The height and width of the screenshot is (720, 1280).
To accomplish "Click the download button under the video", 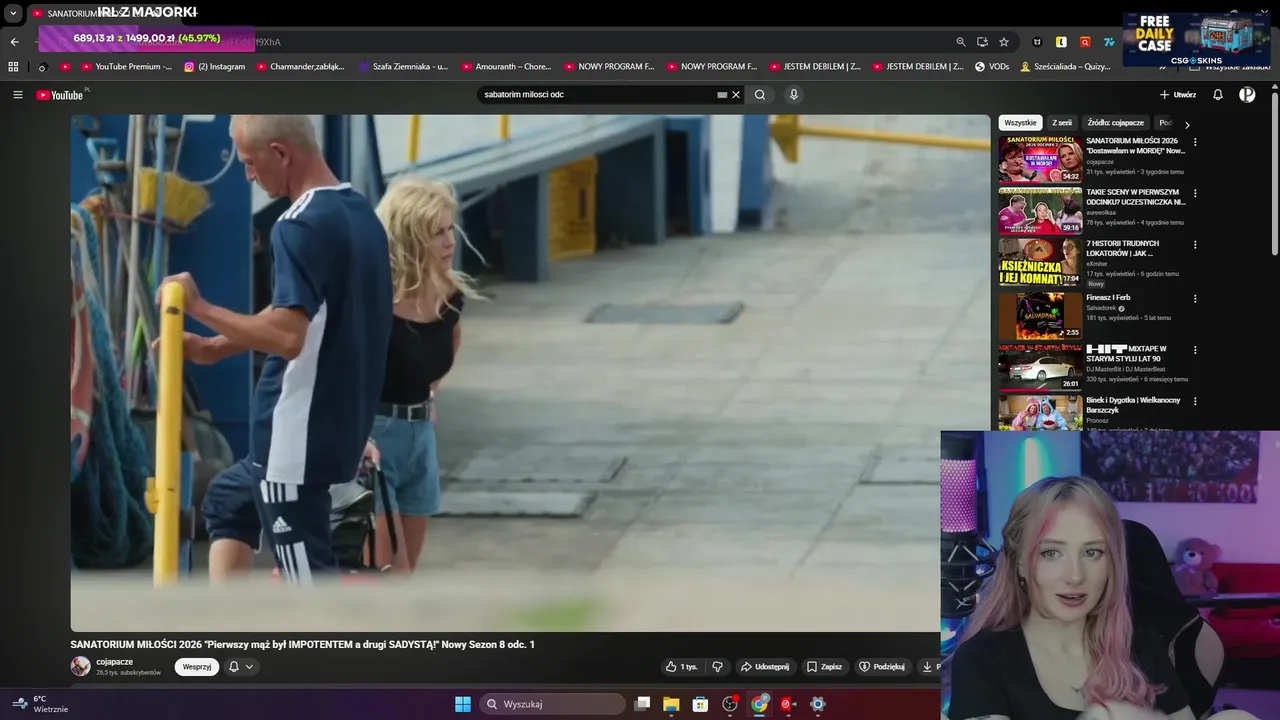I will point(928,667).
